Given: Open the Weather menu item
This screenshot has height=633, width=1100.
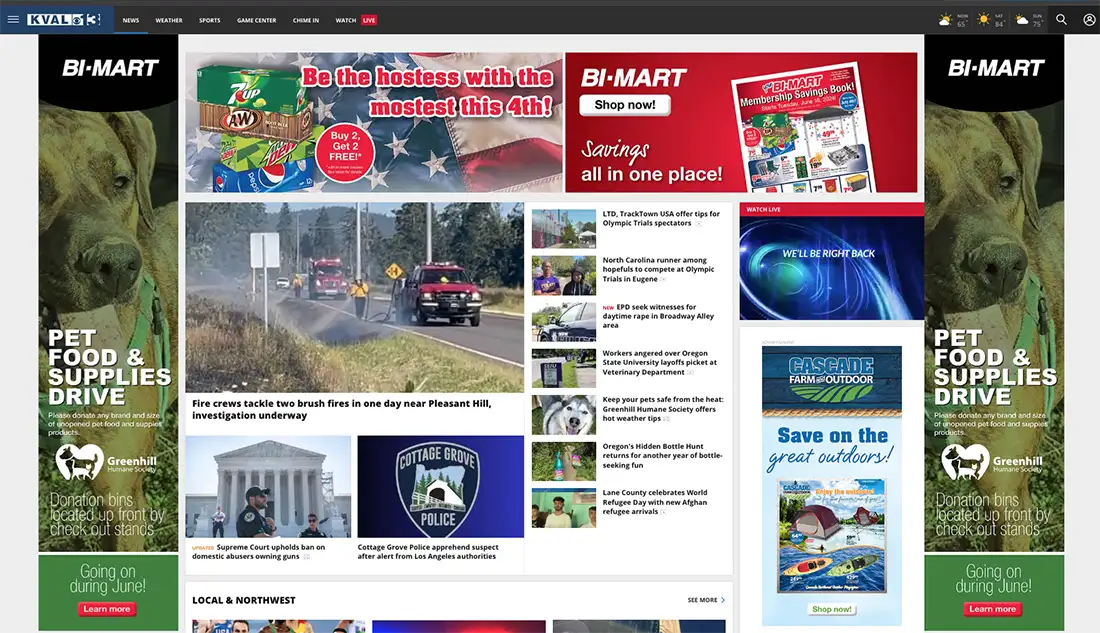Looking at the screenshot, I should coord(169,20).
